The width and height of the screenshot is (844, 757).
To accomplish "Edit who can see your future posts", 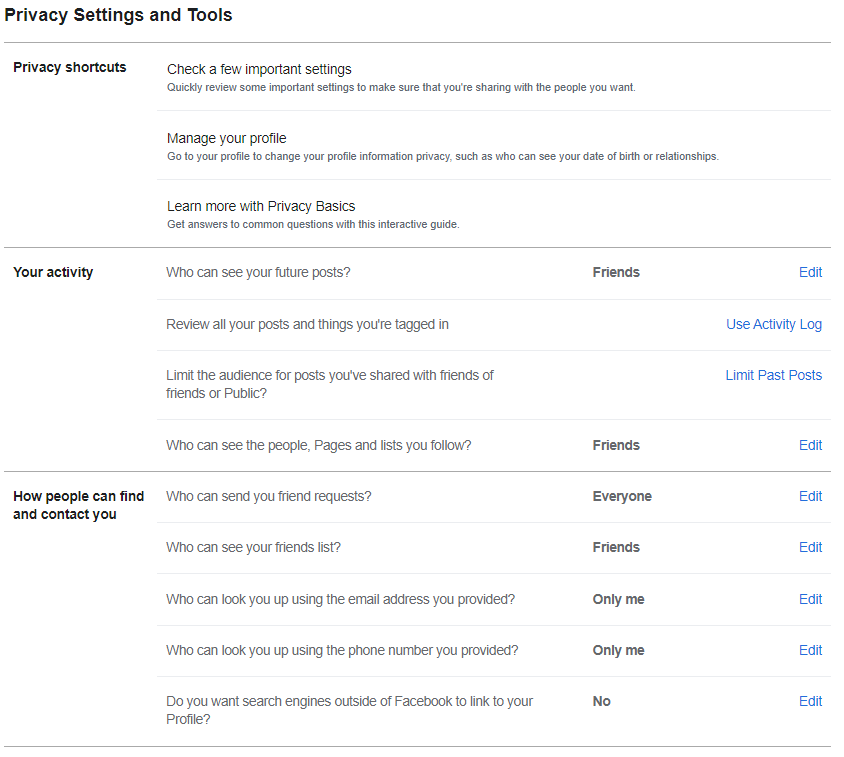I will [810, 272].
